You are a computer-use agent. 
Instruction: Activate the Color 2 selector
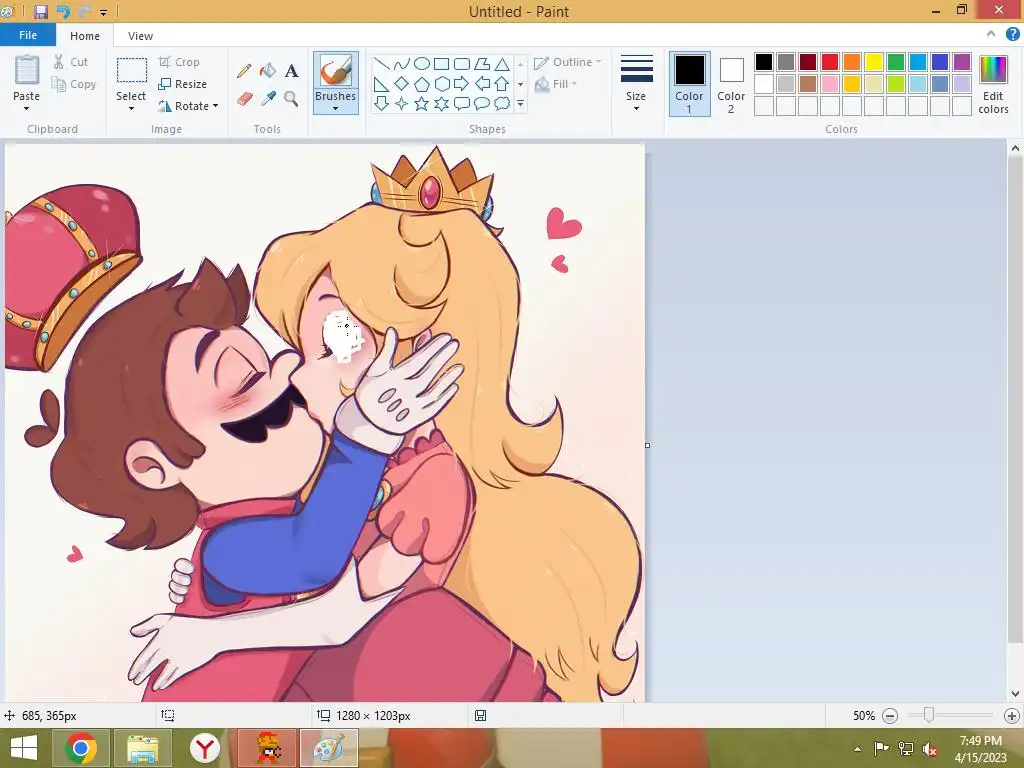click(x=731, y=84)
